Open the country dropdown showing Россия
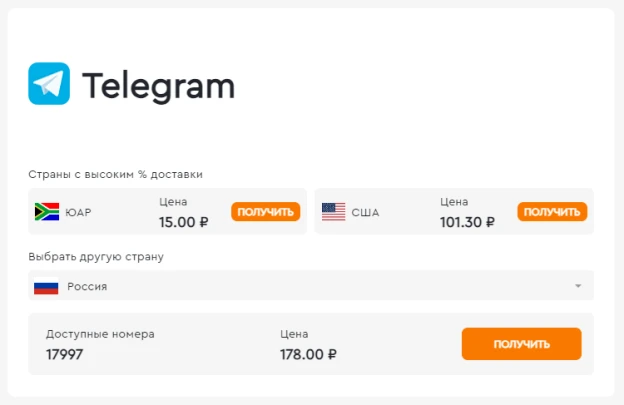 point(311,285)
